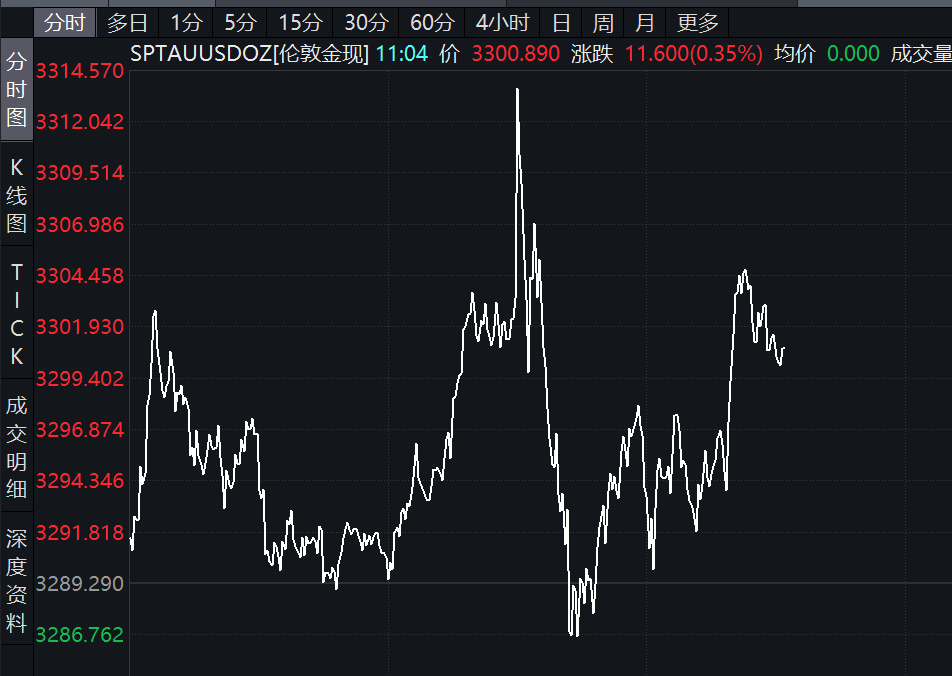This screenshot has height=676, width=952.
Task: Switch to the 多日 tab
Action: click(128, 23)
